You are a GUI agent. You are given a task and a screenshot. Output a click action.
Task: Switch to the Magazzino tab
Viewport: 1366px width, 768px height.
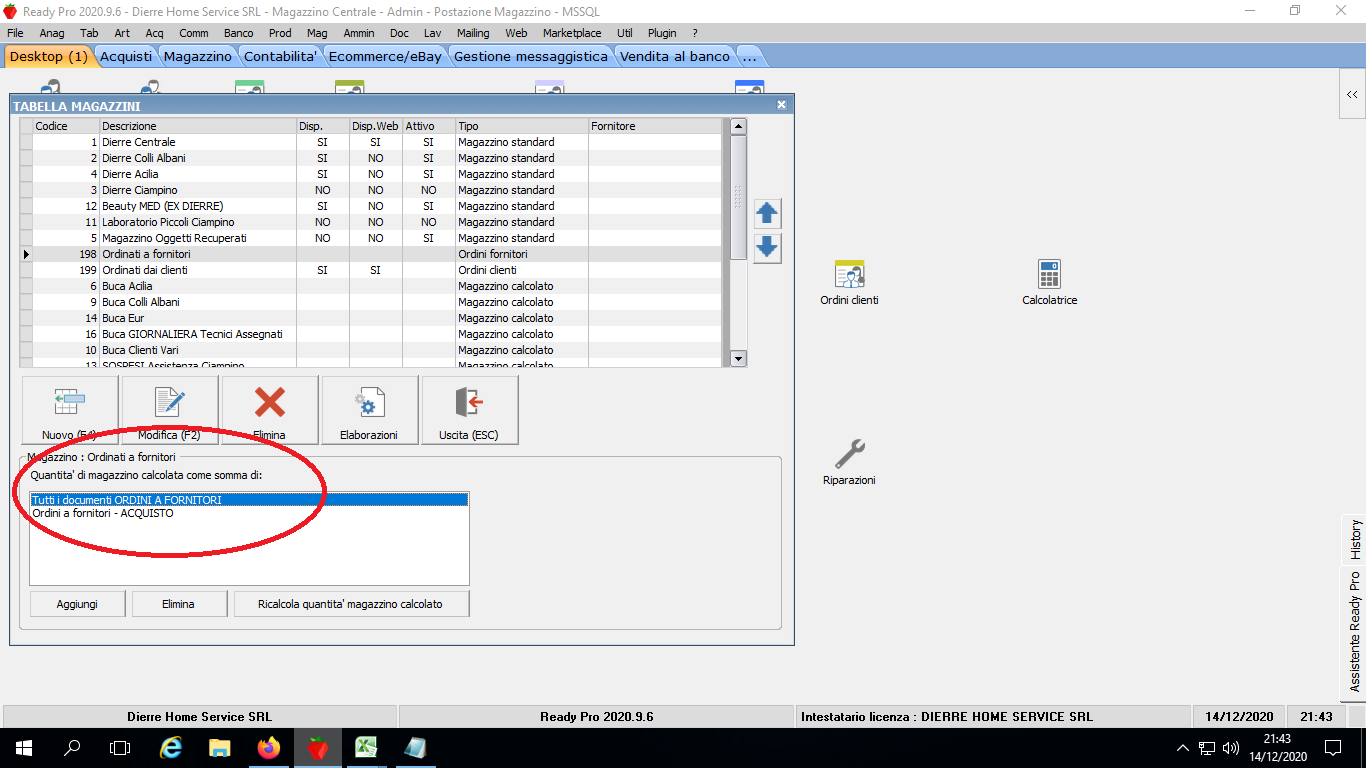tap(198, 57)
